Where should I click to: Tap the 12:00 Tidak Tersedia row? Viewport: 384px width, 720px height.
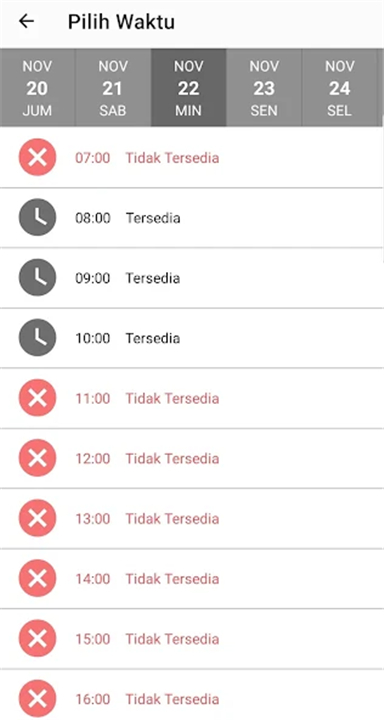click(x=192, y=458)
